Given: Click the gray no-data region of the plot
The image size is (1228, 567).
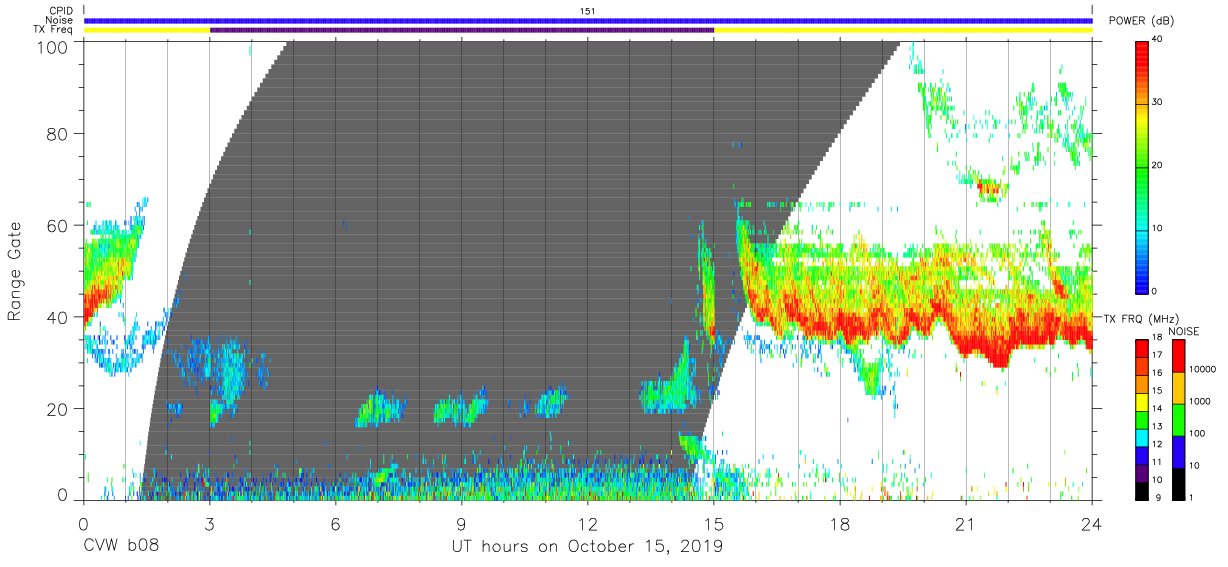Looking at the screenshot, I should point(500,250).
